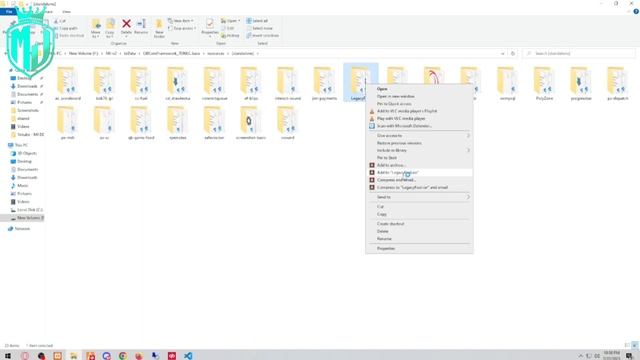Switch to the View ribbon tab
The width and height of the screenshot is (640, 360).
67,12
